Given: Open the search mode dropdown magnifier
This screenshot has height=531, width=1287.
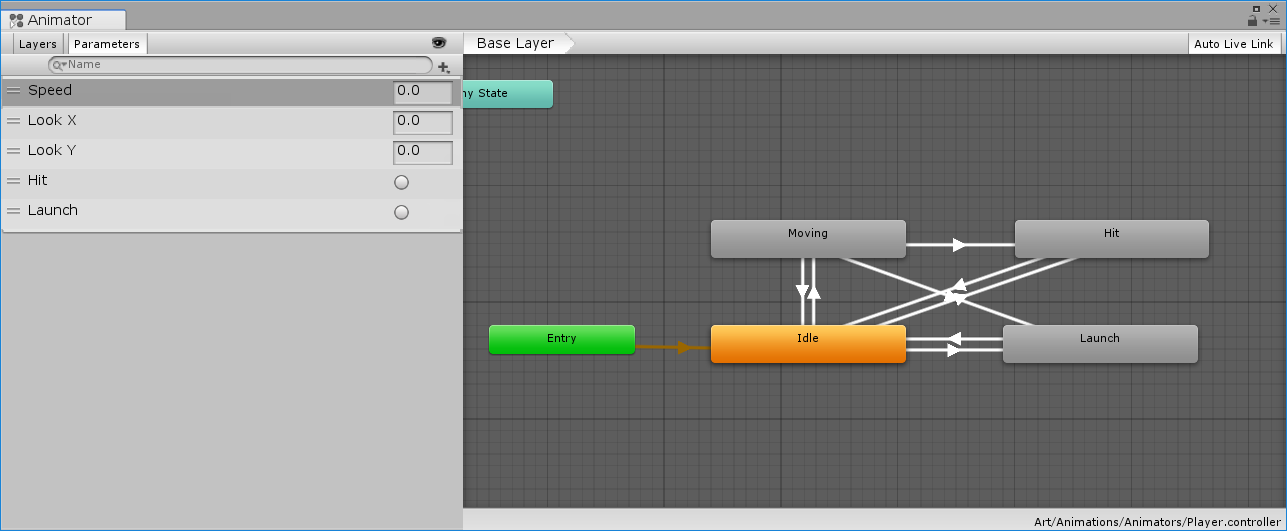Looking at the screenshot, I should [x=58, y=65].
